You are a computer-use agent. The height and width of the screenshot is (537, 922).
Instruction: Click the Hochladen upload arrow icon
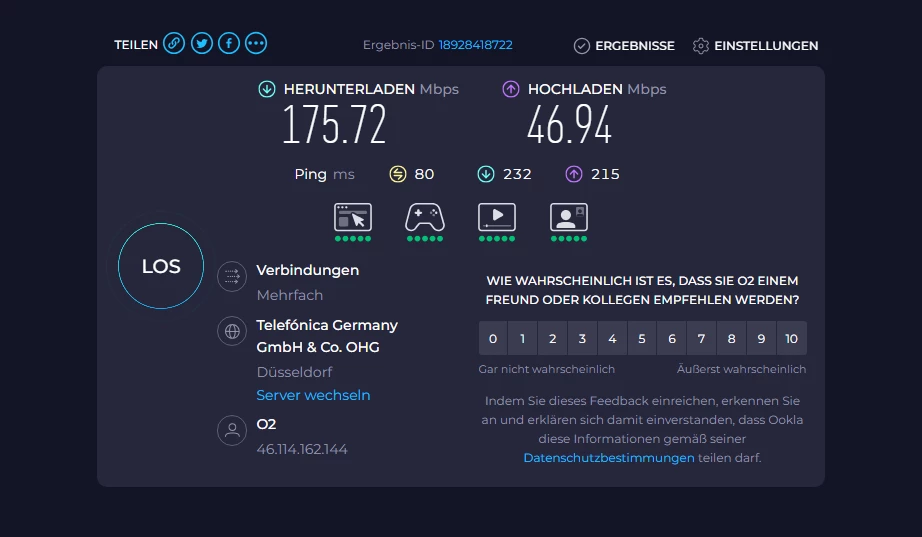[x=510, y=89]
